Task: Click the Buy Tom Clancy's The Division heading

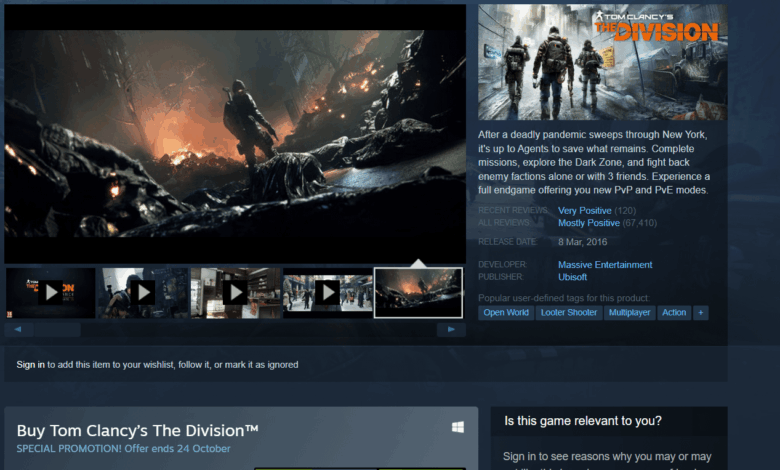Action: 137,430
